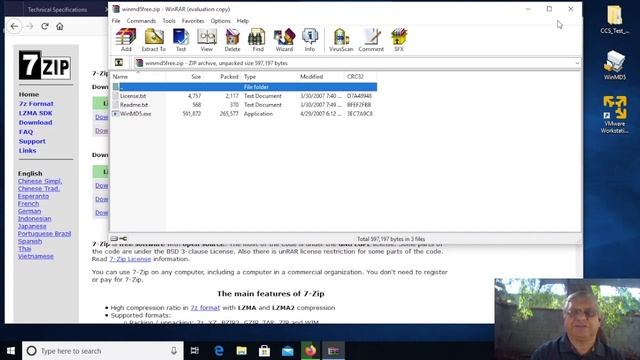Screen dimensions: 640x360
Task: Click the Type here to search box
Action: pyautogui.click(x=103, y=351)
